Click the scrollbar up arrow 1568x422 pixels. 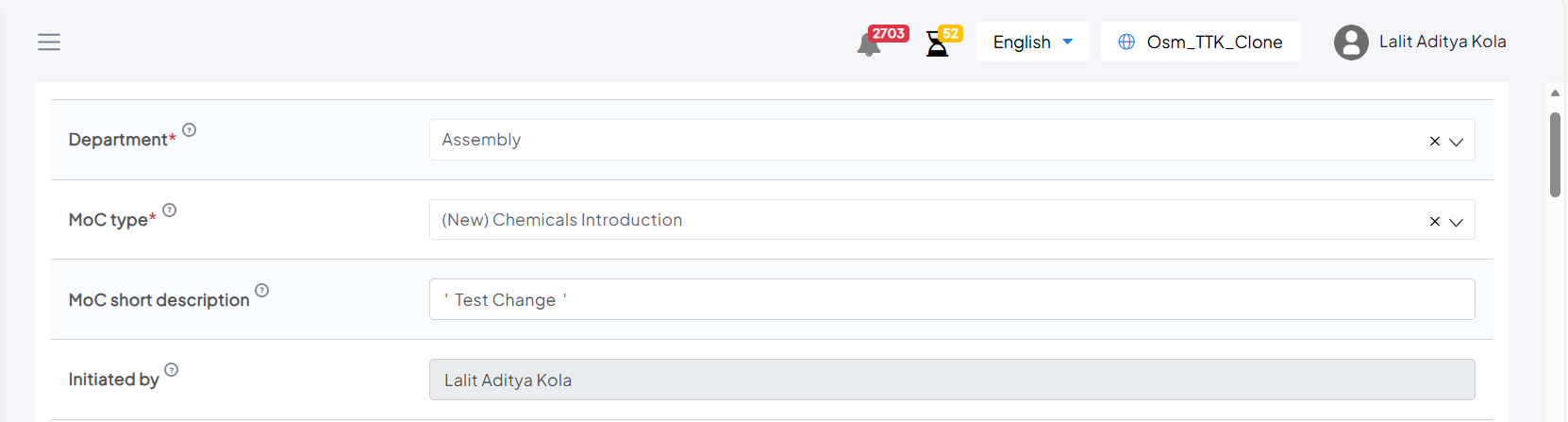pyautogui.click(x=1555, y=93)
